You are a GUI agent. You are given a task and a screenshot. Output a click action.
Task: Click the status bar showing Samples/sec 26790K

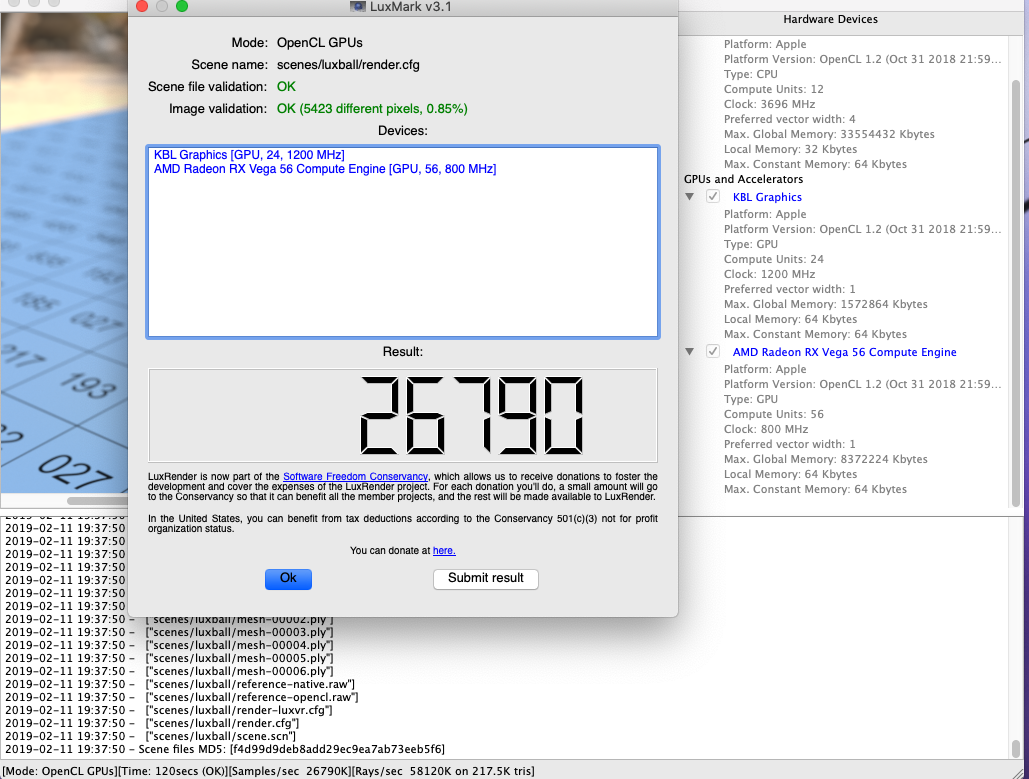[268, 772]
